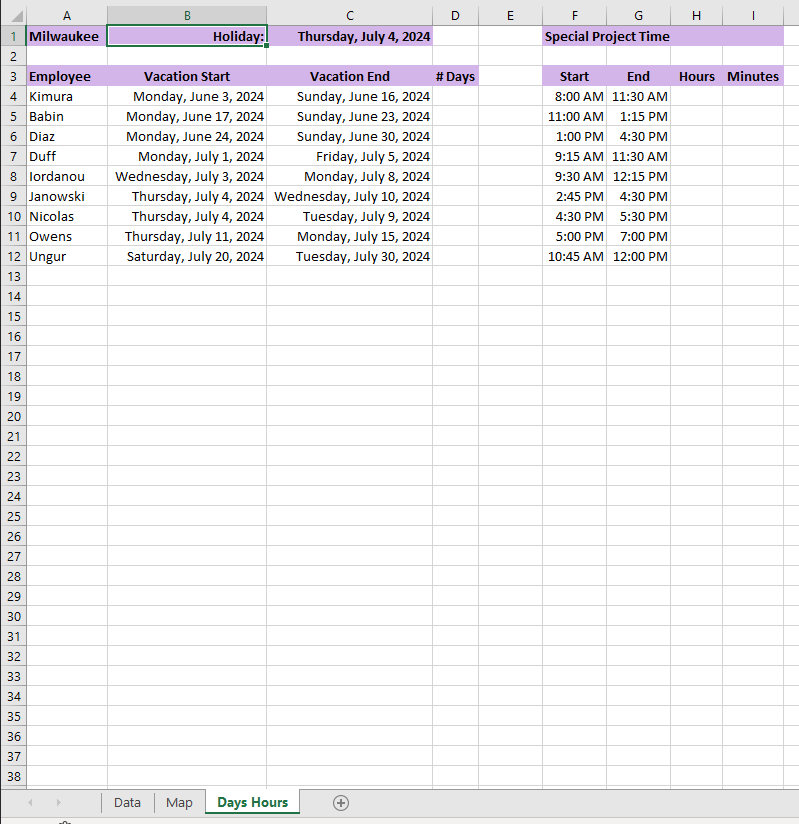Viewport: 799px width, 824px height.
Task: Switch to the Data sheet tab
Action: pos(127,802)
